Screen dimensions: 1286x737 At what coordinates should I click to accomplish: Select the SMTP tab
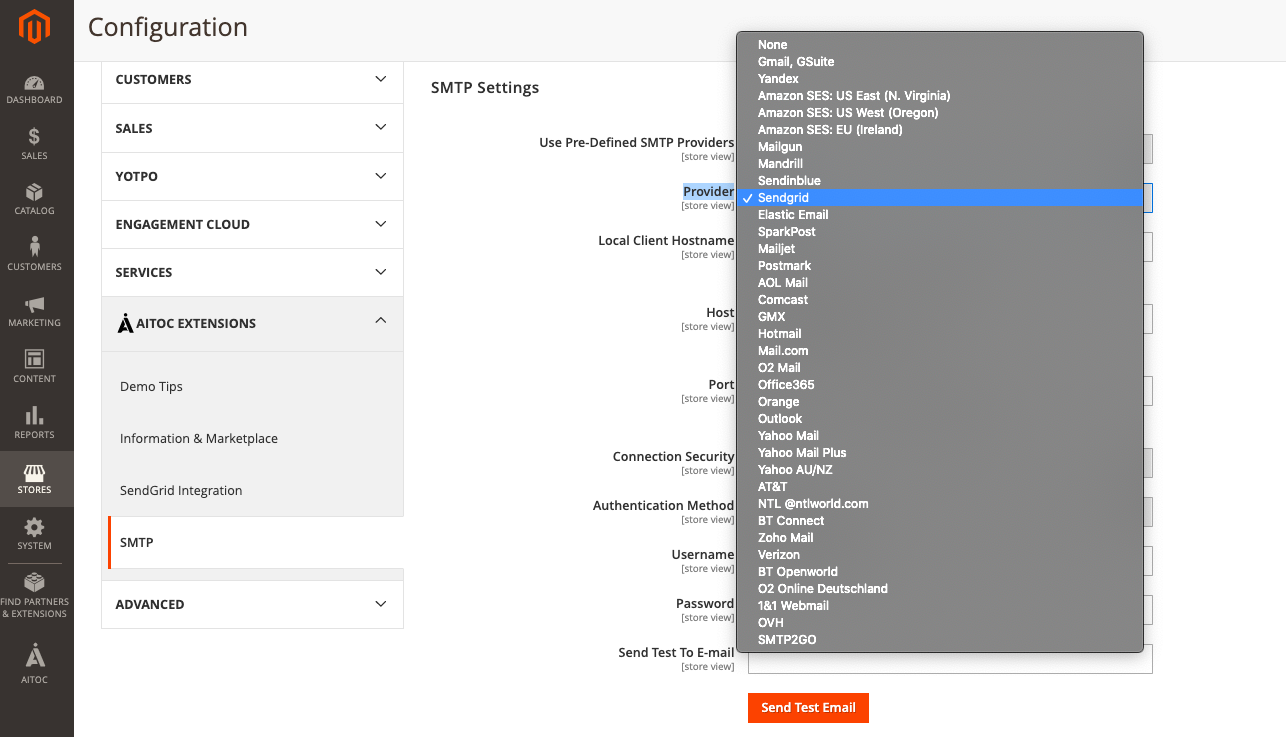click(x=255, y=542)
